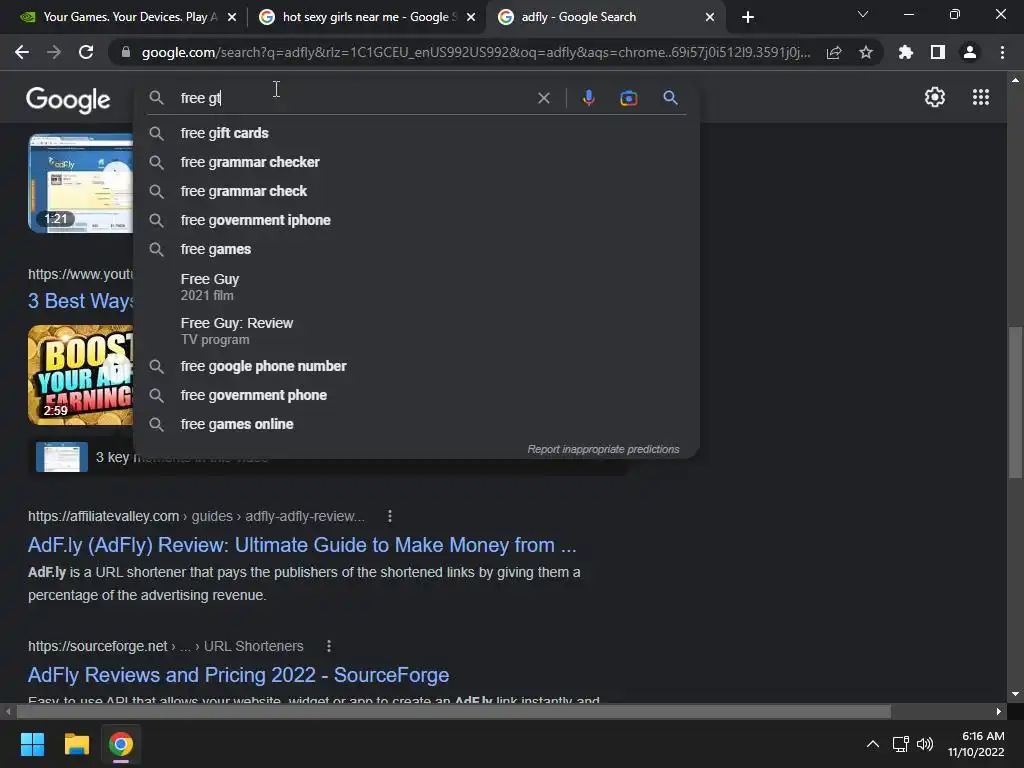Choose the 'free grammar check' suggestion
1024x768 pixels.
tap(416, 191)
